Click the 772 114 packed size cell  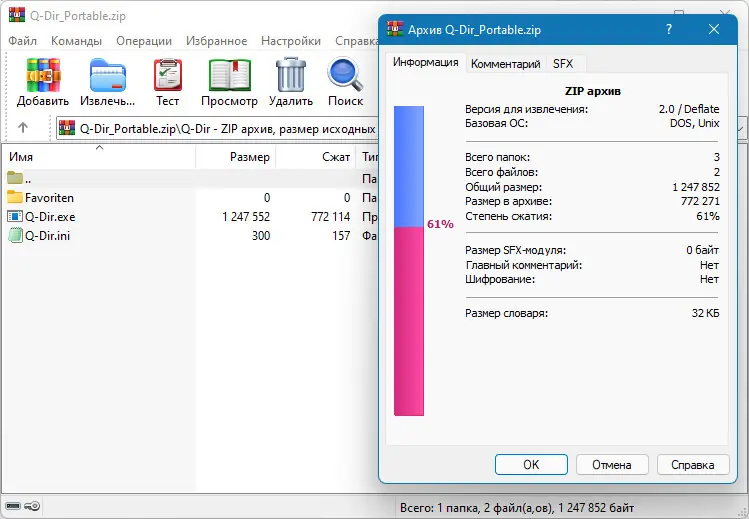click(331, 216)
